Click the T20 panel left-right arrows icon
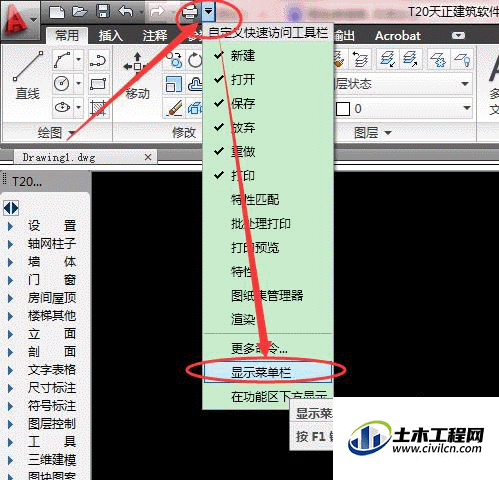This screenshot has height=480, width=499. pyautogui.click(x=11, y=208)
